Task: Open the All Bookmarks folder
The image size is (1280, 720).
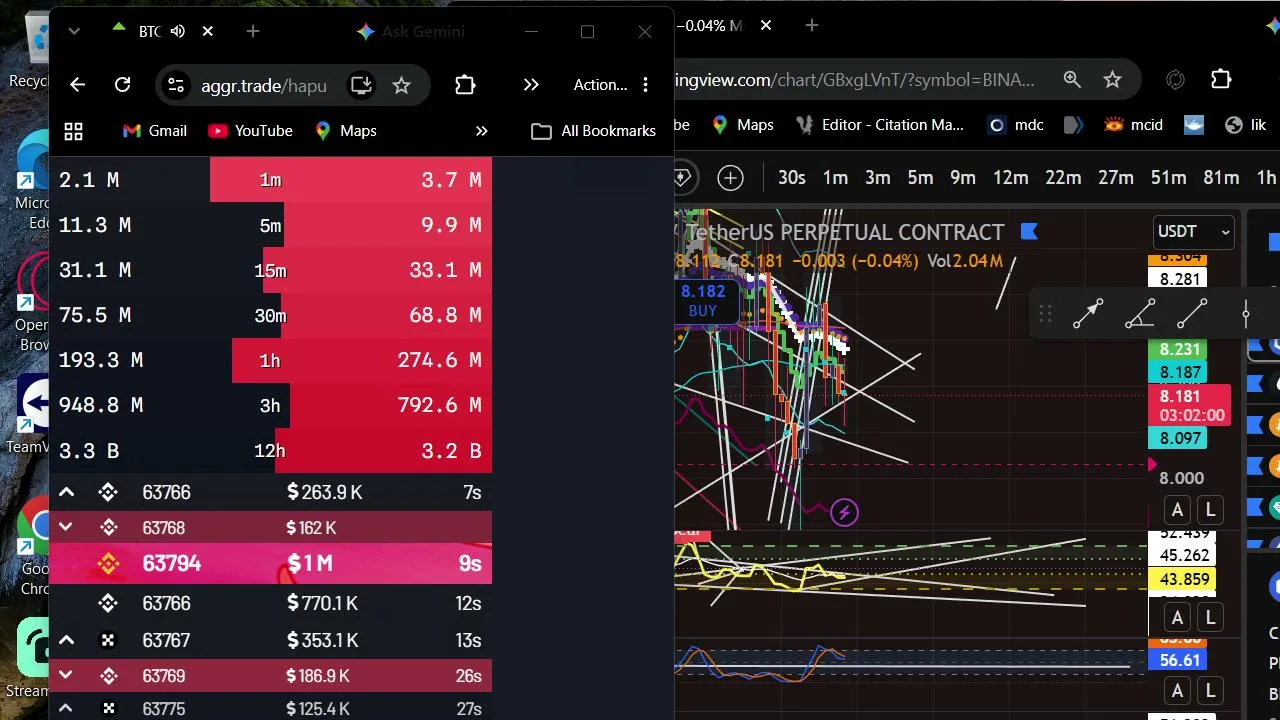Action: coord(593,131)
